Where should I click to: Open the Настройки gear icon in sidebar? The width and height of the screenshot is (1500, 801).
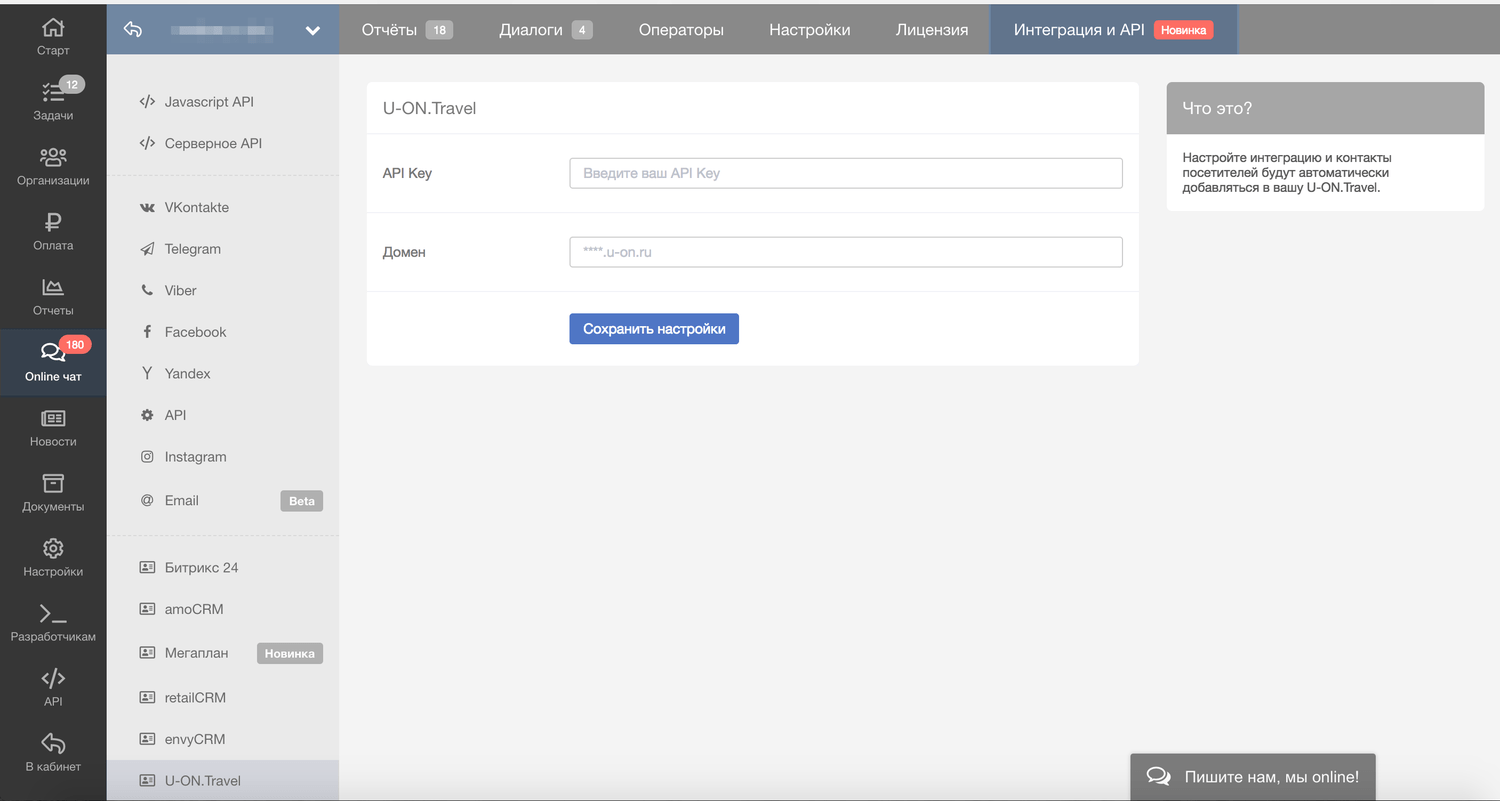[53, 548]
